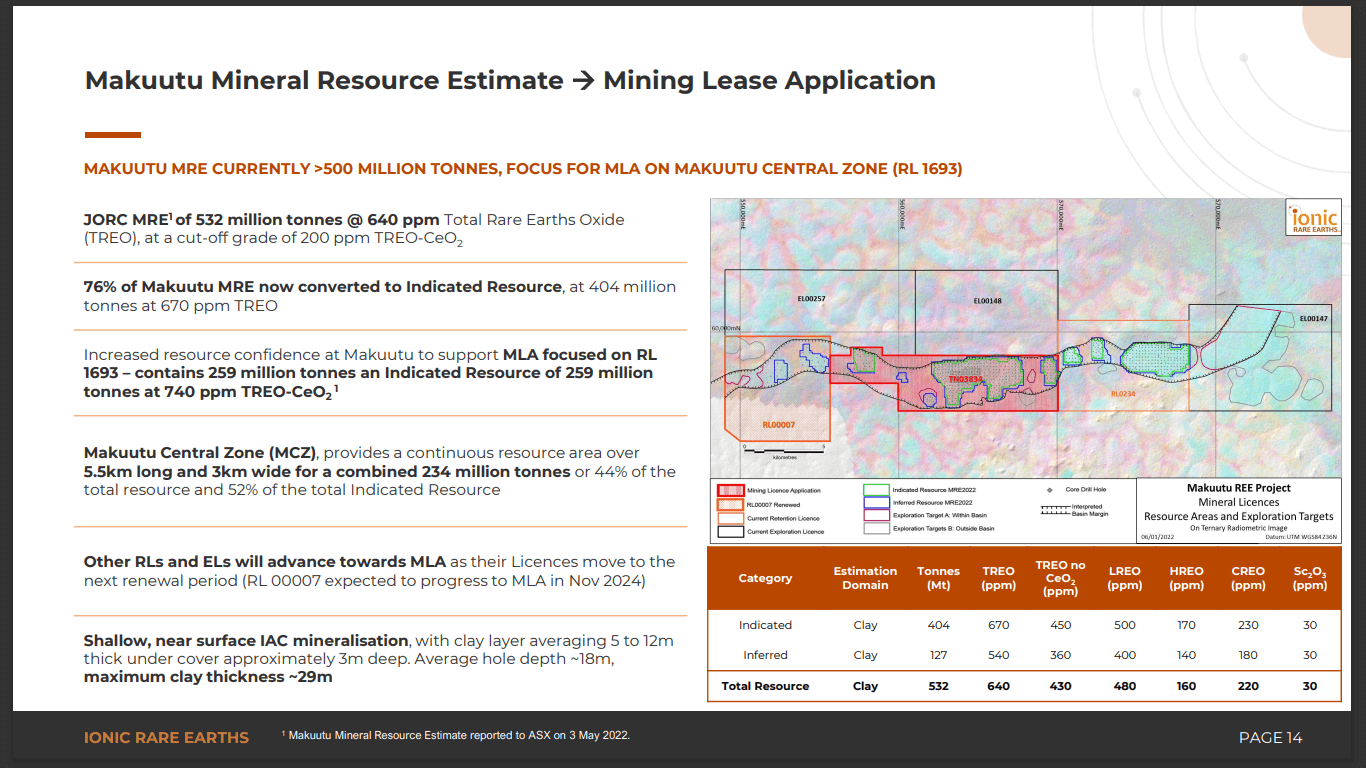Click the Increased resource confidence paragraph

[370, 373]
